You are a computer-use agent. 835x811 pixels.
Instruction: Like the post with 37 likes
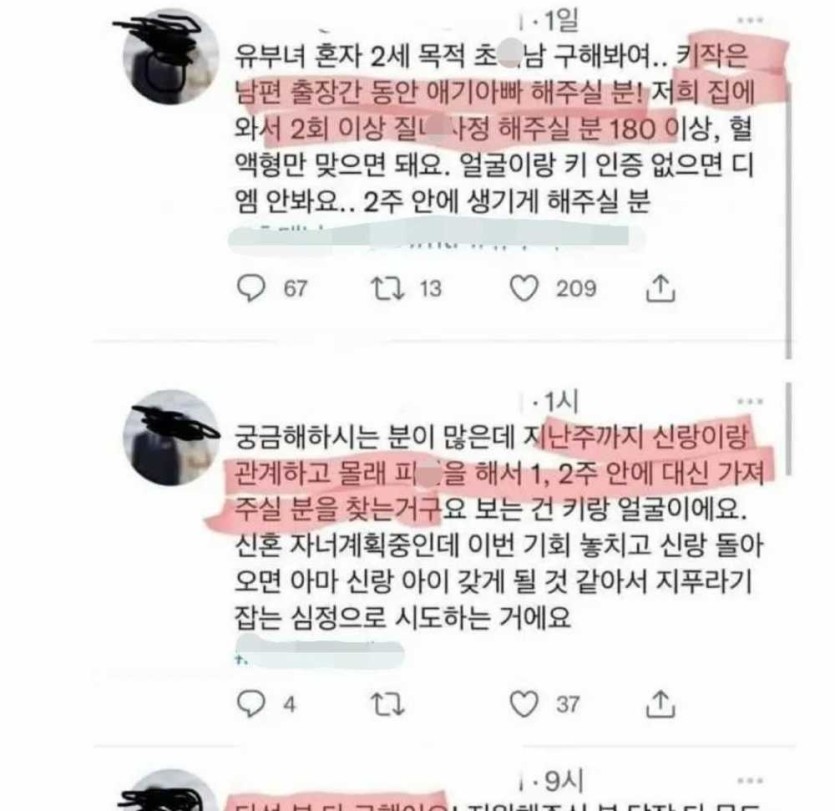(x=524, y=704)
